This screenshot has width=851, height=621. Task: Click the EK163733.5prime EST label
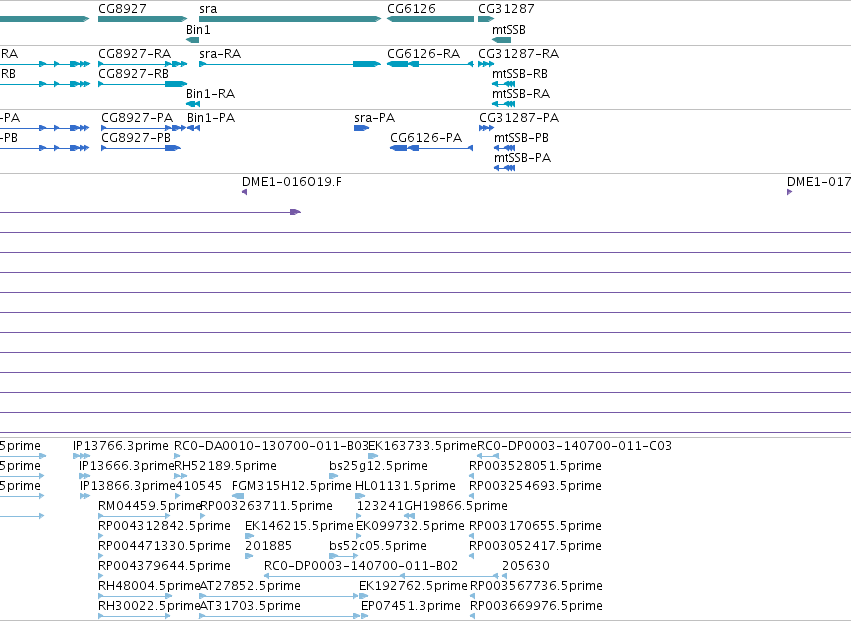(422, 446)
